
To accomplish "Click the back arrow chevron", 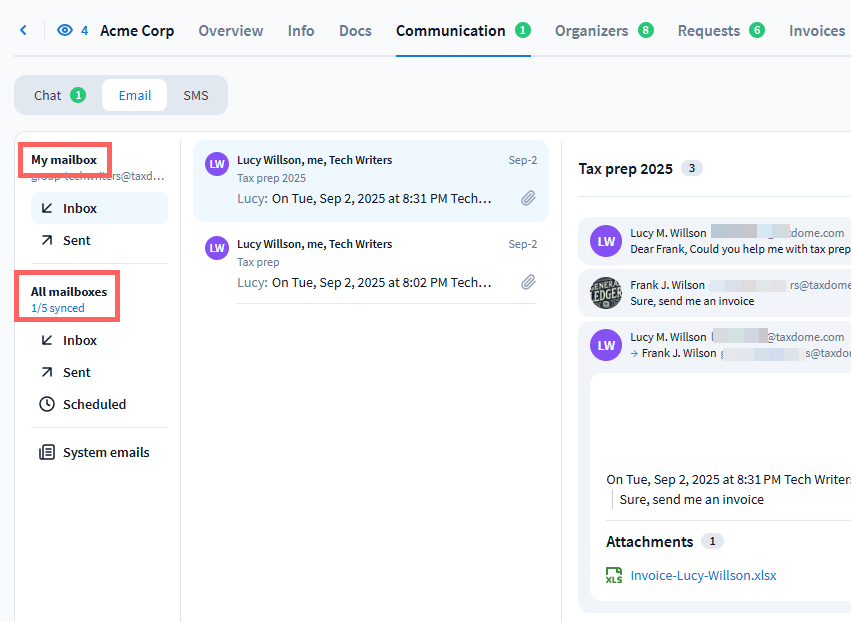I will 23,31.
